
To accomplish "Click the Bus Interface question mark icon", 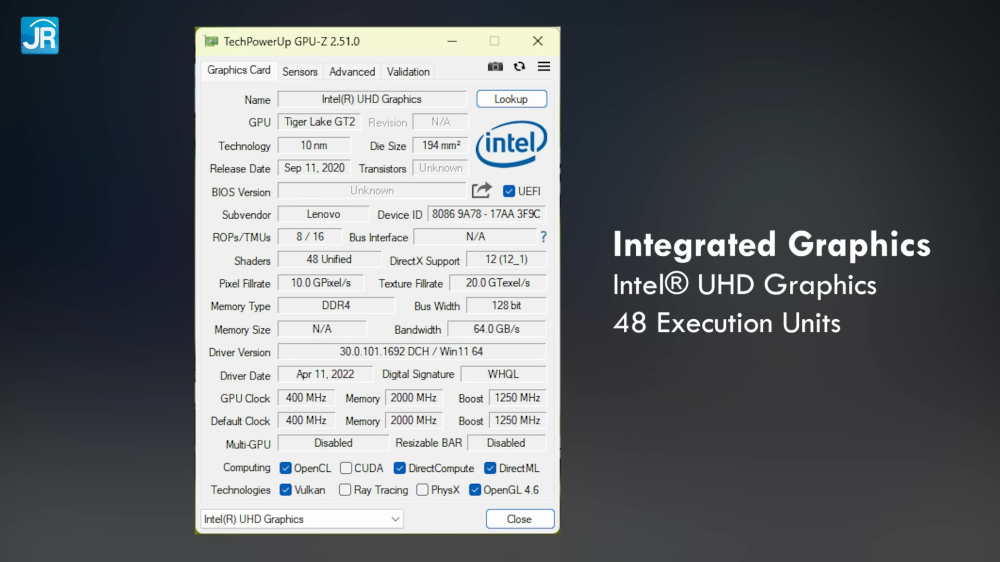I will [543, 237].
